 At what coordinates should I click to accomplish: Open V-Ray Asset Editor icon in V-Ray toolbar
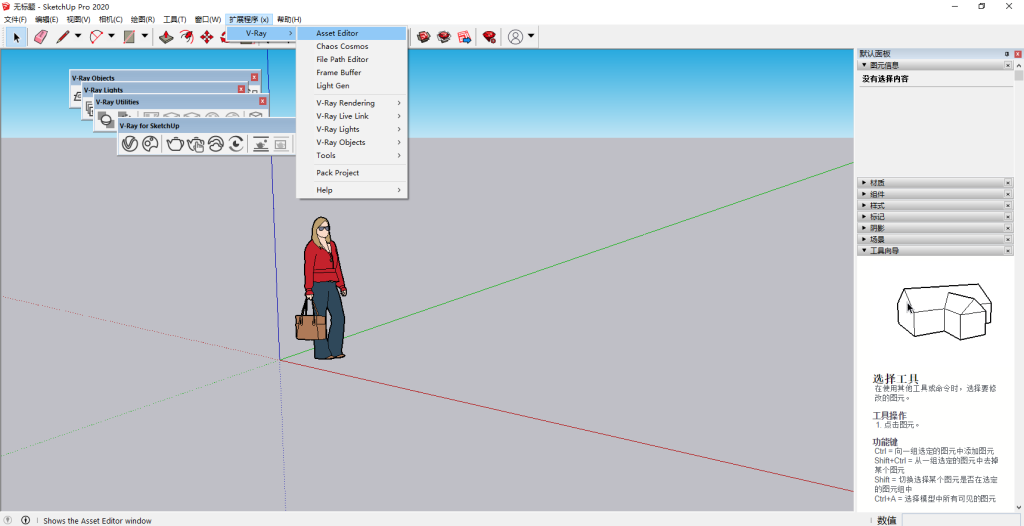click(x=129, y=144)
